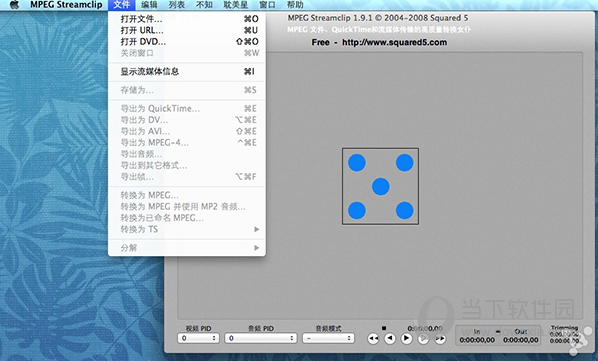Open the 音频模式 dropdown
Image resolution: width=598 pixels, height=361 pixels.
[328, 338]
